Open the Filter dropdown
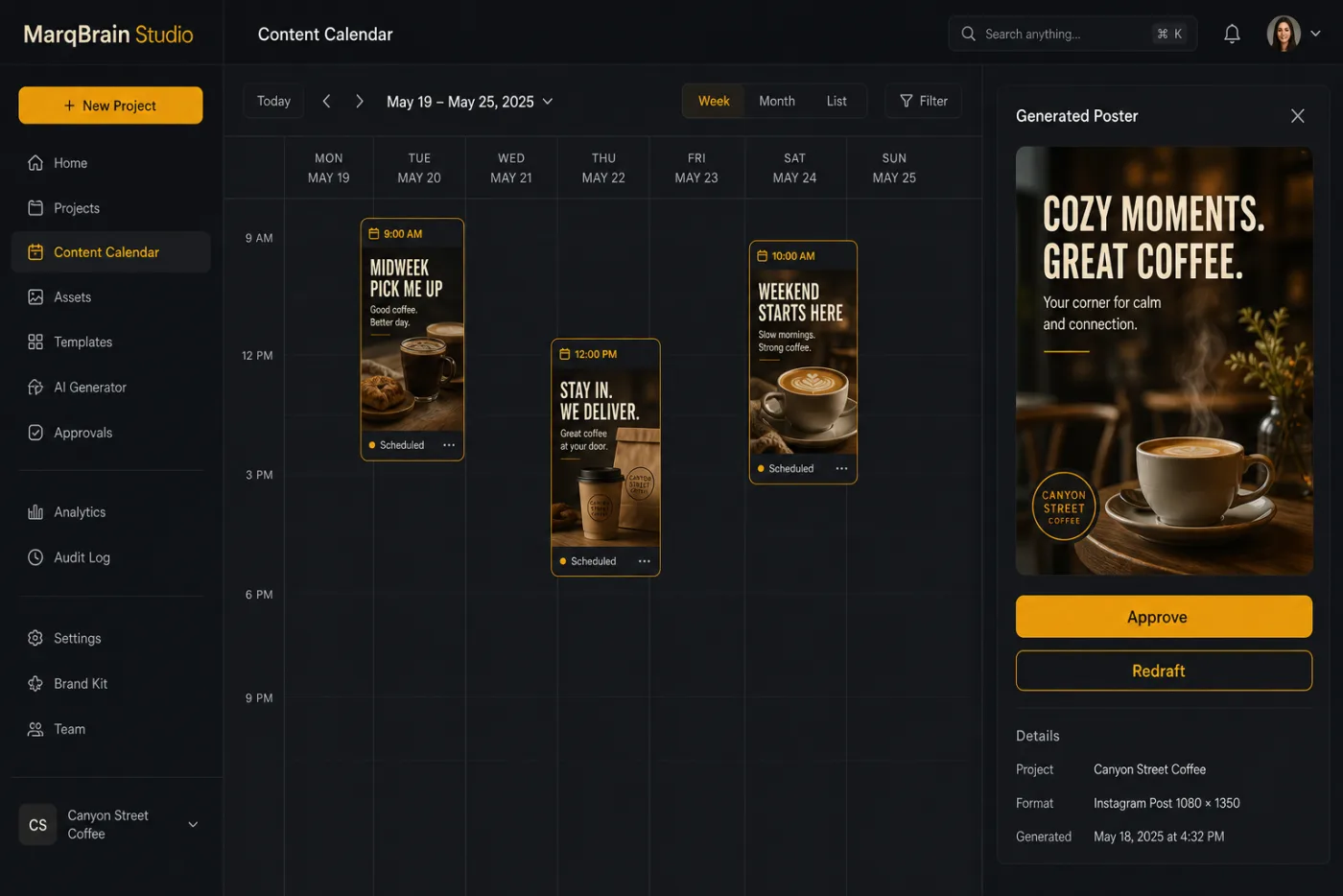1343x896 pixels. (x=923, y=101)
